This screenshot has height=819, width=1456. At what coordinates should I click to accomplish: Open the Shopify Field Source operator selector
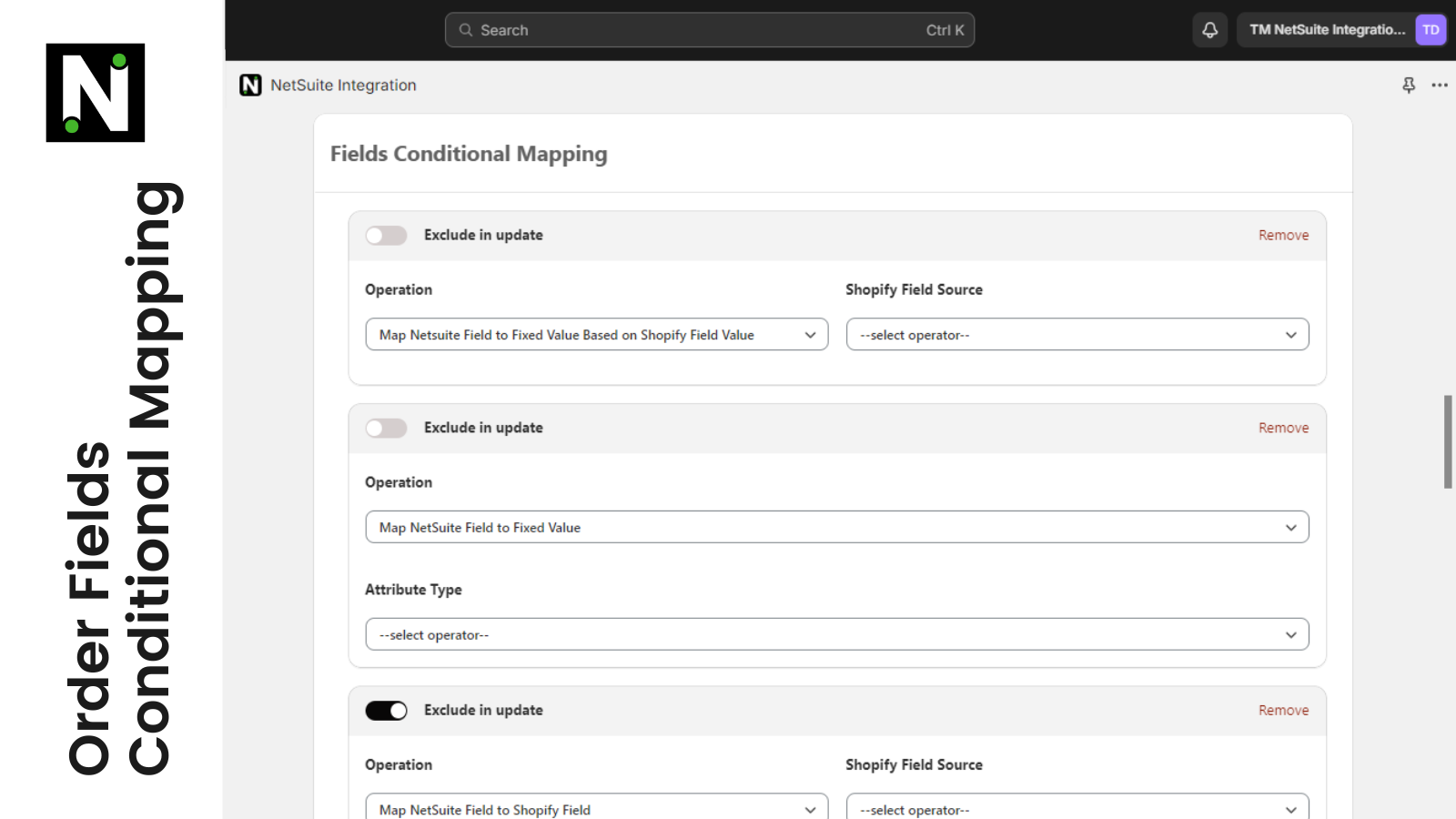(1077, 334)
